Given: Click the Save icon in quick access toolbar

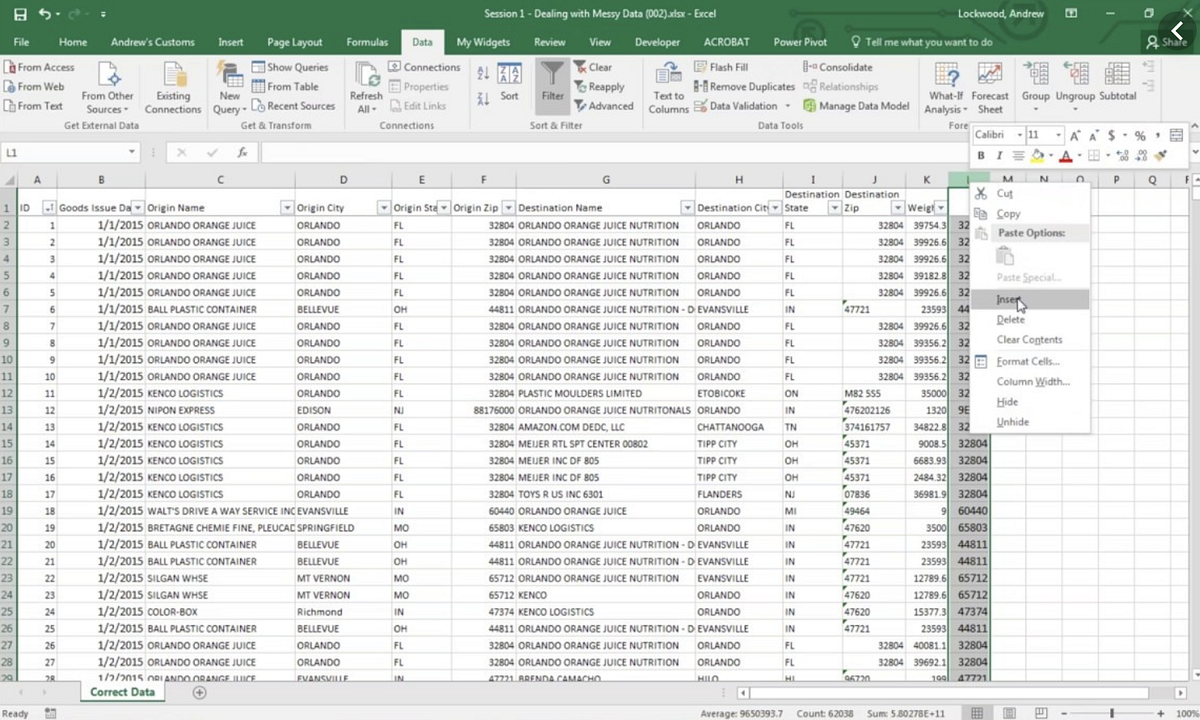Looking at the screenshot, I should pyautogui.click(x=20, y=14).
